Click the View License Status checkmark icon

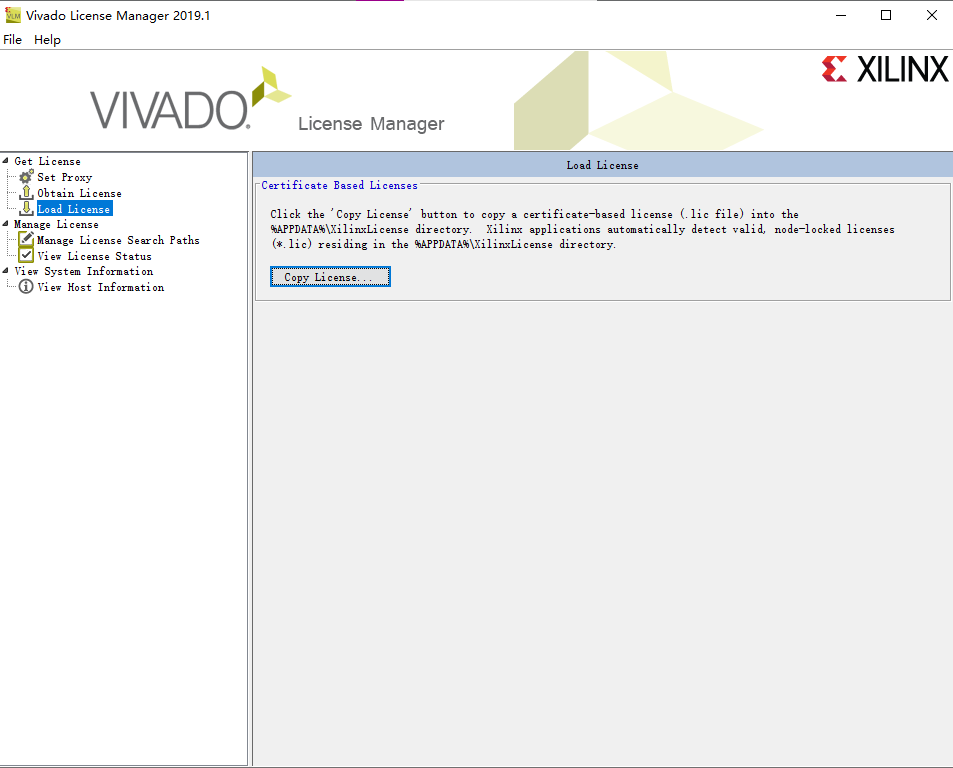tap(26, 255)
